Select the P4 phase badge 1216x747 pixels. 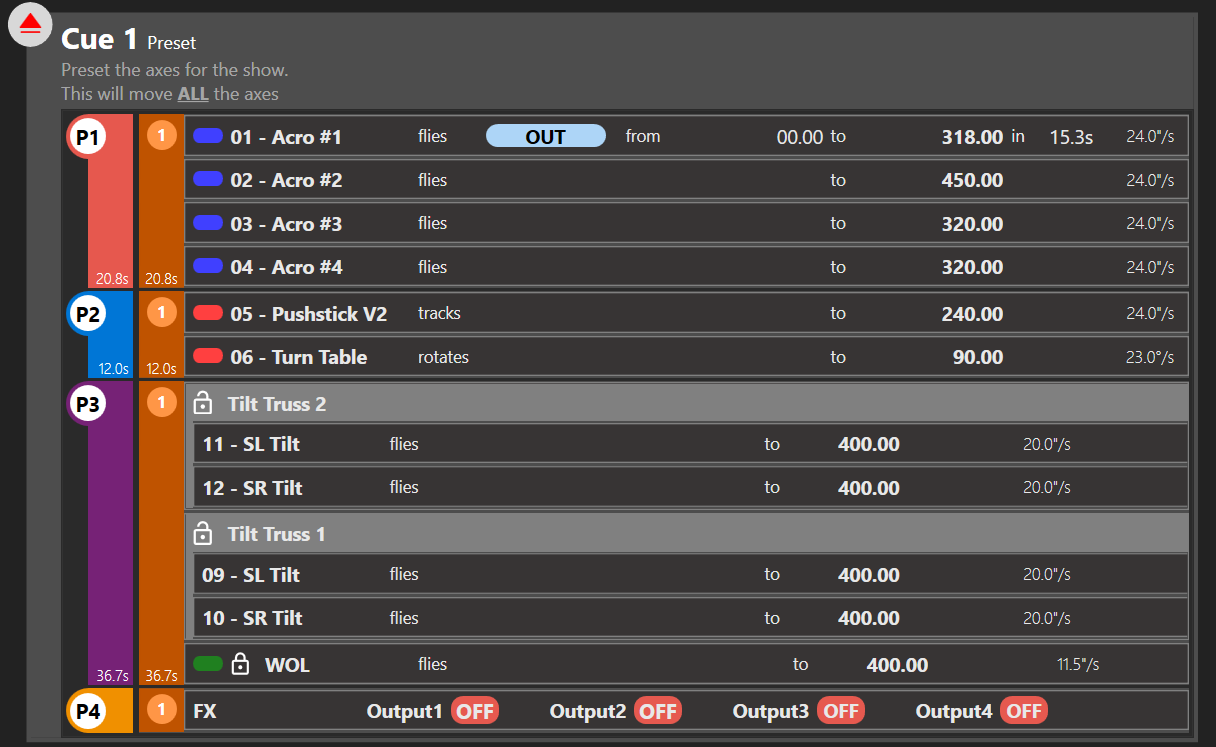click(87, 711)
